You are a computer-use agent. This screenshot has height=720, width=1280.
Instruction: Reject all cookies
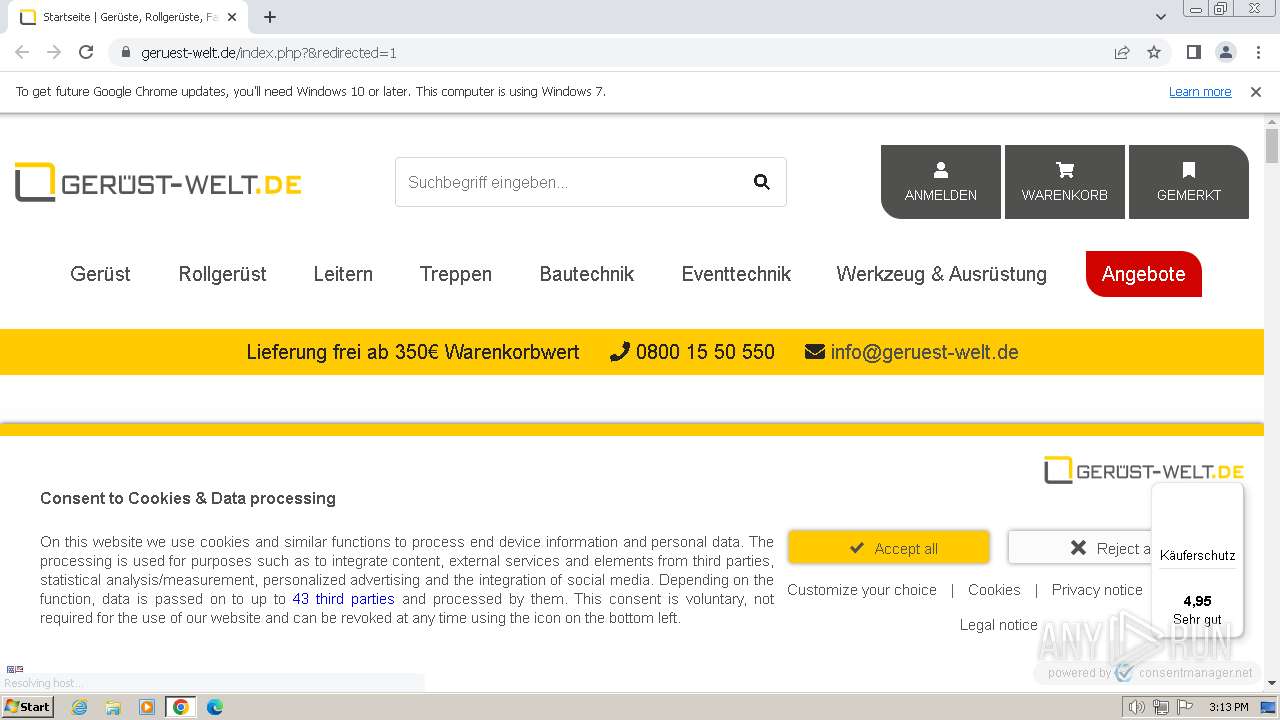pos(1080,548)
